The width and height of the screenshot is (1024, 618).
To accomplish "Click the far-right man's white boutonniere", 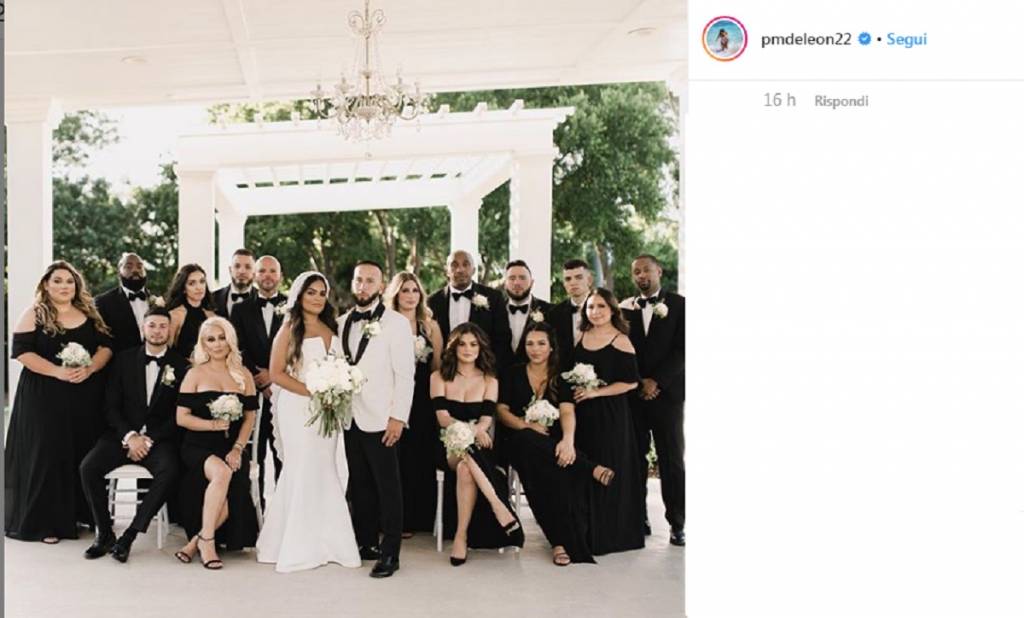I will pos(660,309).
